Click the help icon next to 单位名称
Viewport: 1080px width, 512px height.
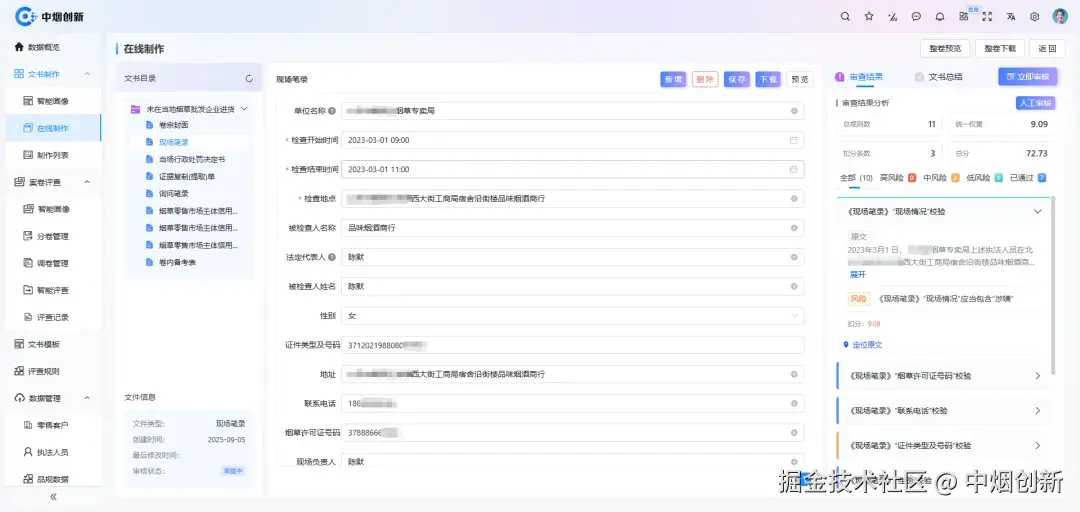point(332,110)
